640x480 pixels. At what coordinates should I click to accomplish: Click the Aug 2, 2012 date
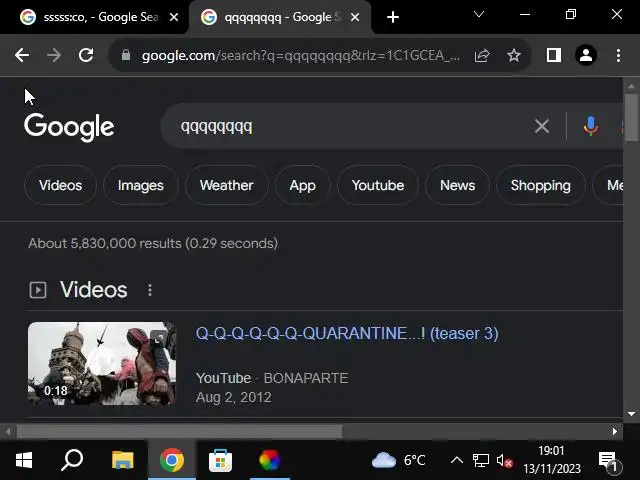(233, 397)
